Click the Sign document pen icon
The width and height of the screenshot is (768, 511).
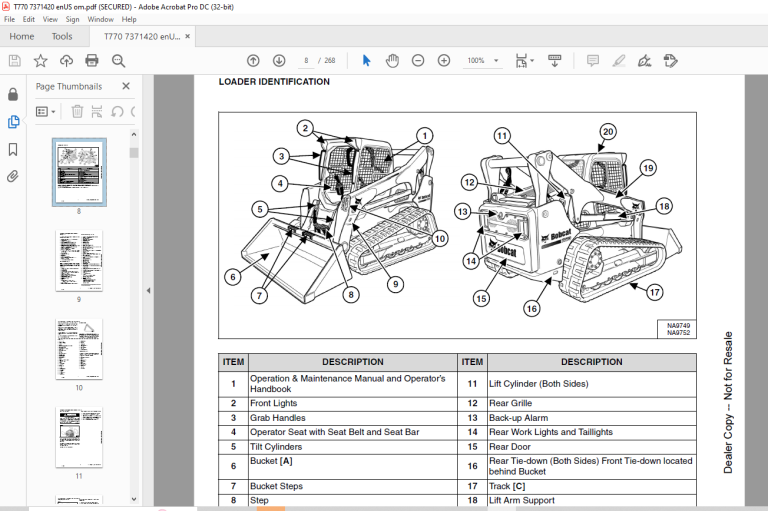click(645, 61)
